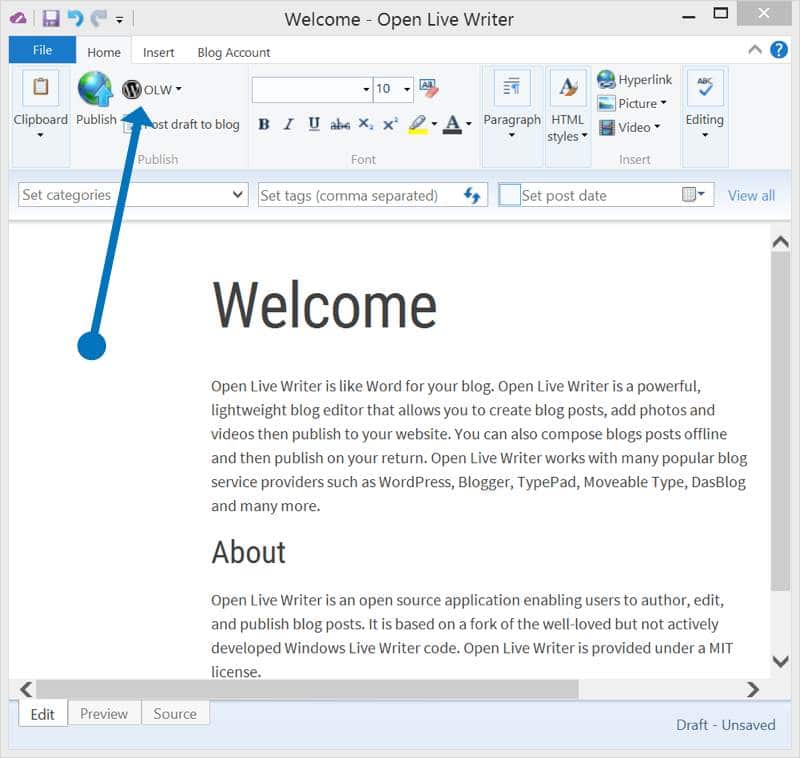Image resolution: width=800 pixels, height=758 pixels.
Task: Open the font color picker
Action: click(453, 124)
